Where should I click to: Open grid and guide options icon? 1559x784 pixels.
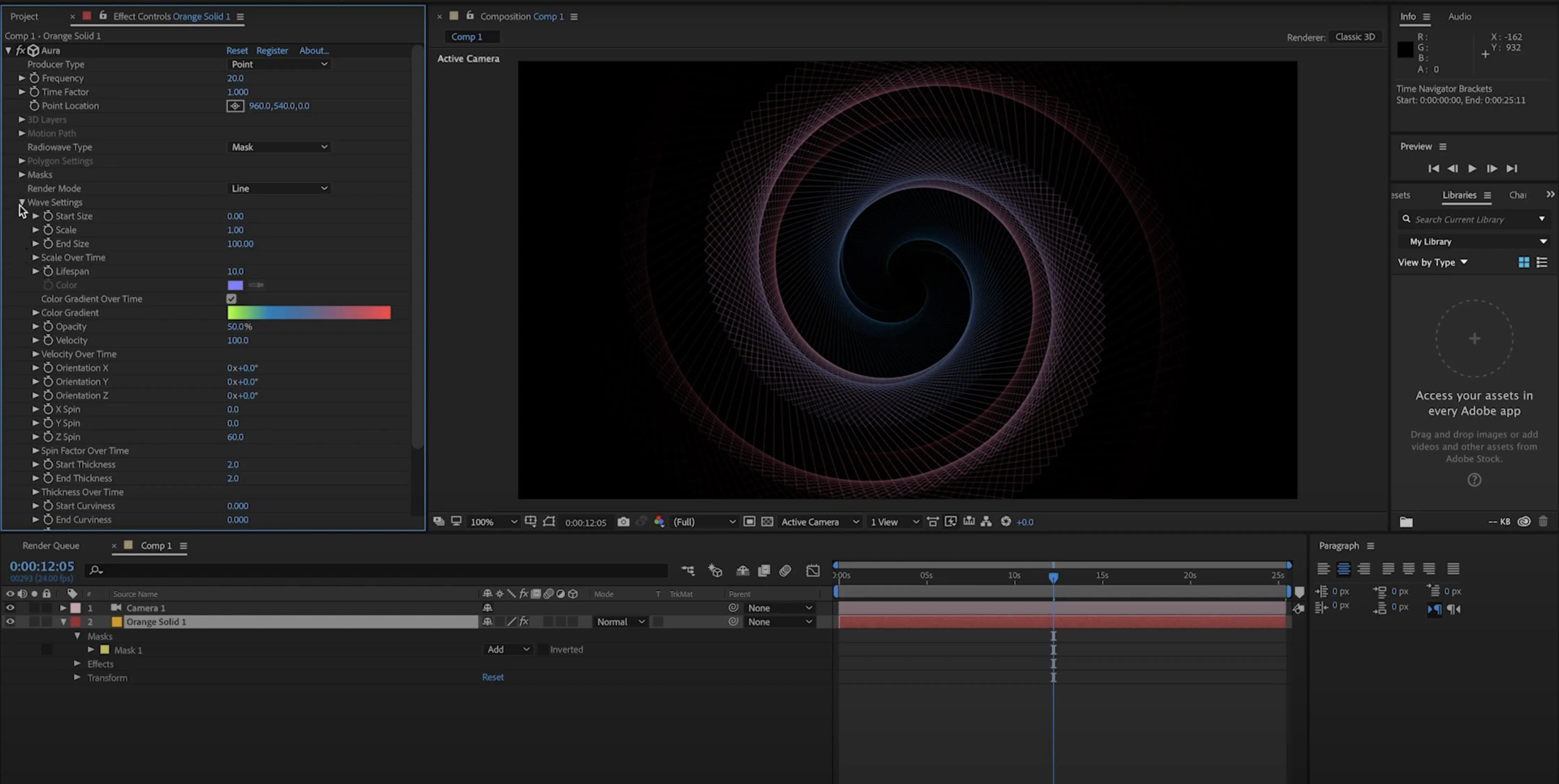(x=531, y=521)
